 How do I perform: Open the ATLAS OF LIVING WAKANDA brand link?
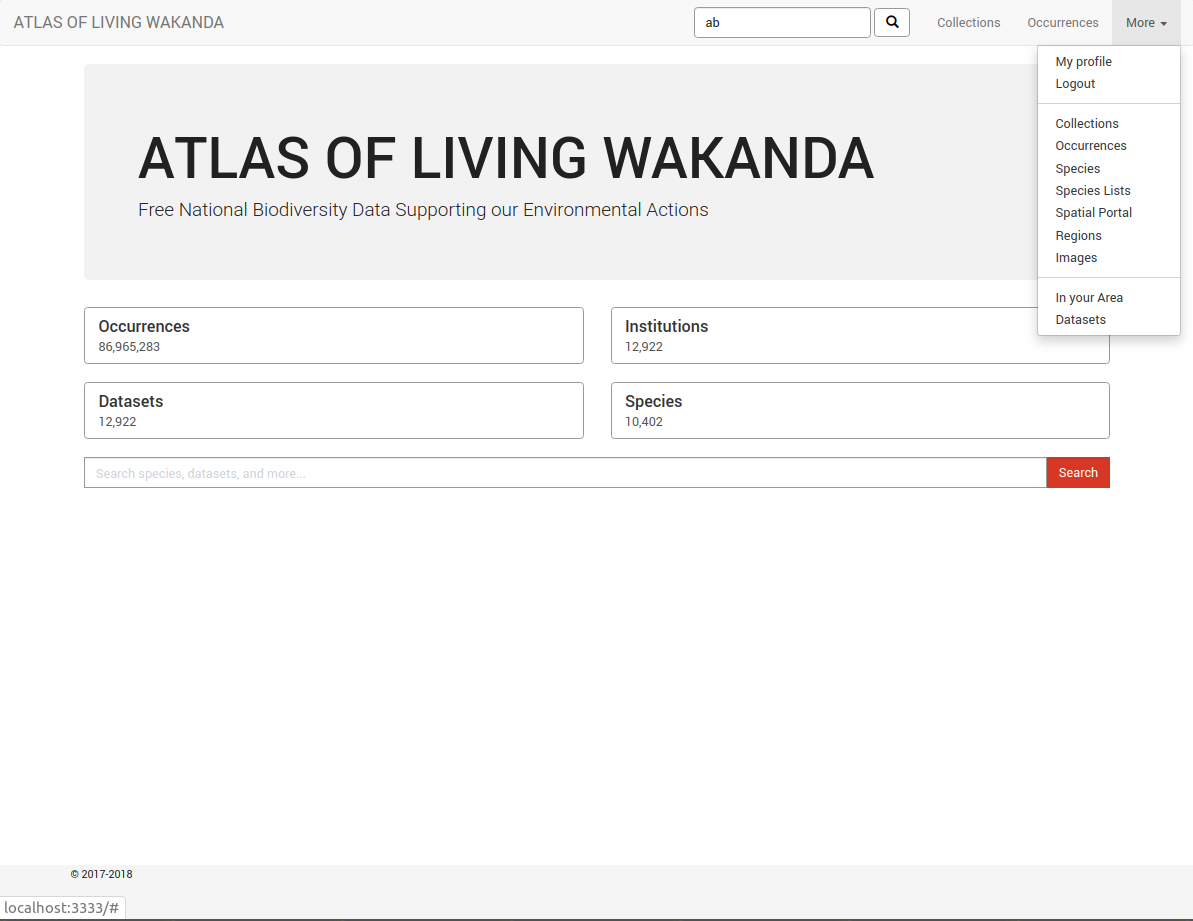point(119,23)
